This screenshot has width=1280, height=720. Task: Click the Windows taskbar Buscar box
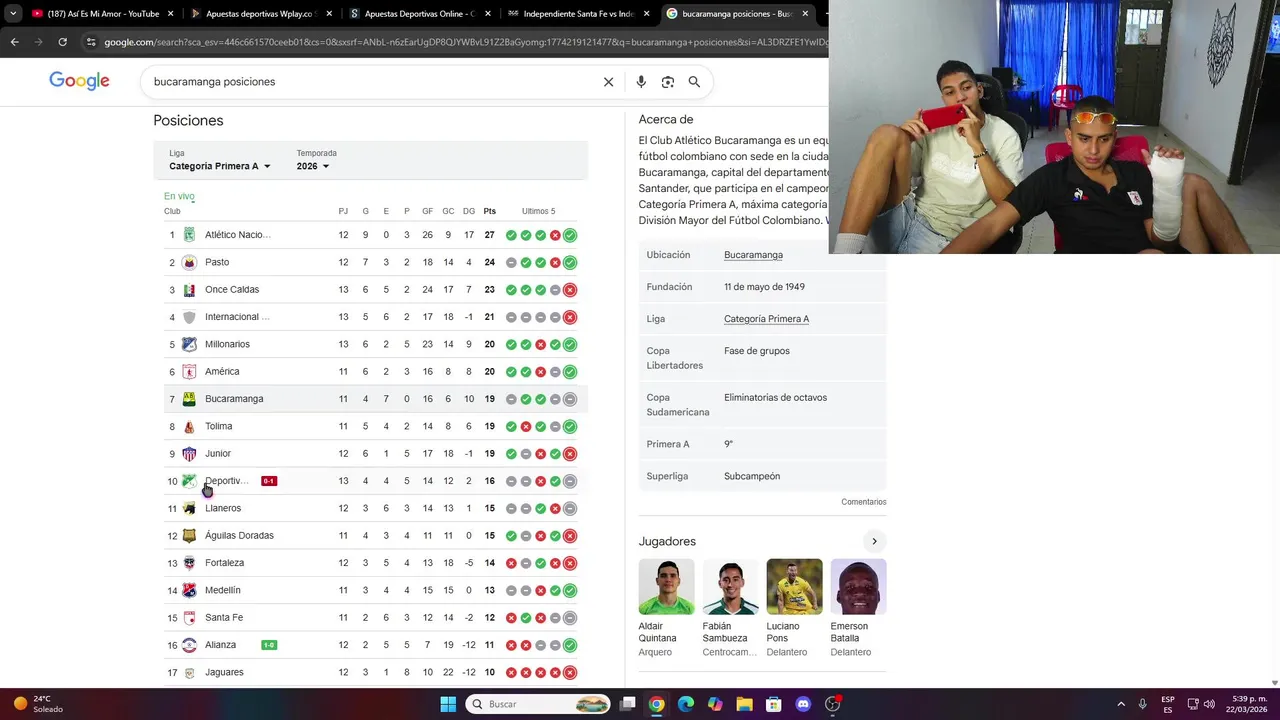pyautogui.click(x=538, y=704)
